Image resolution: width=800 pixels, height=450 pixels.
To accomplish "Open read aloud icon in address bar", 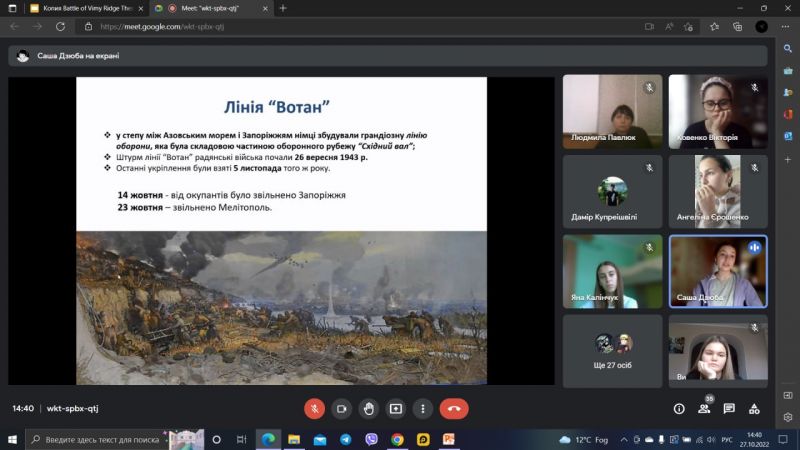I will [x=669, y=27].
